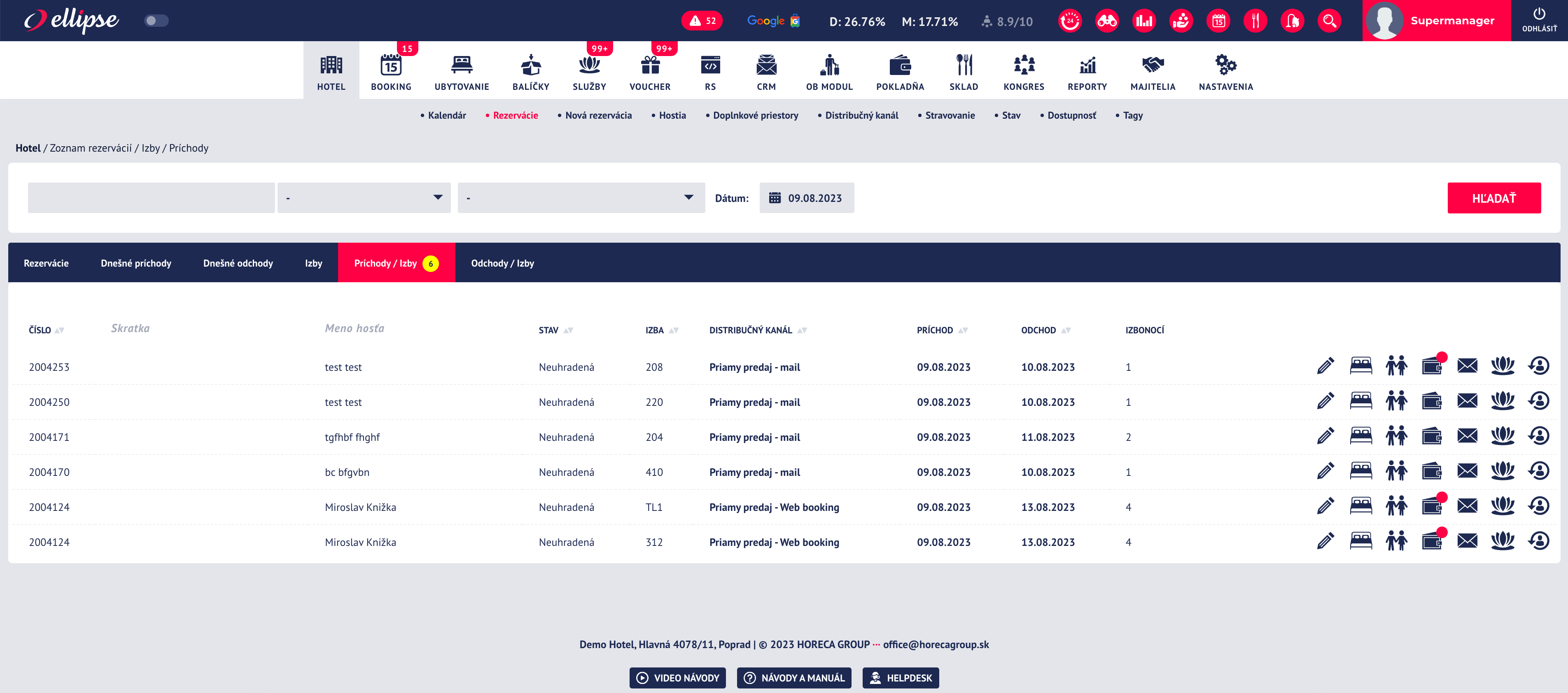Open the red binoculars icon in the header

(1106, 21)
